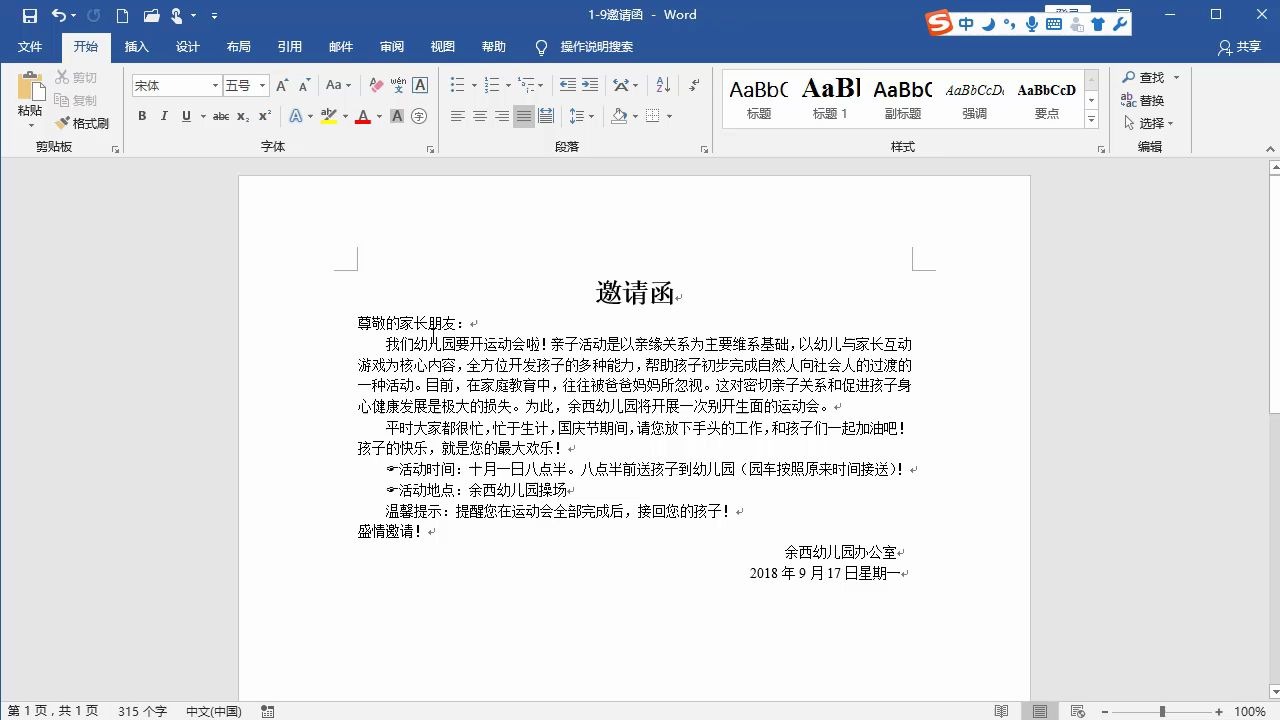Expand the Styles gallery more button
Image resolution: width=1280 pixels, height=720 pixels.
click(x=1091, y=120)
